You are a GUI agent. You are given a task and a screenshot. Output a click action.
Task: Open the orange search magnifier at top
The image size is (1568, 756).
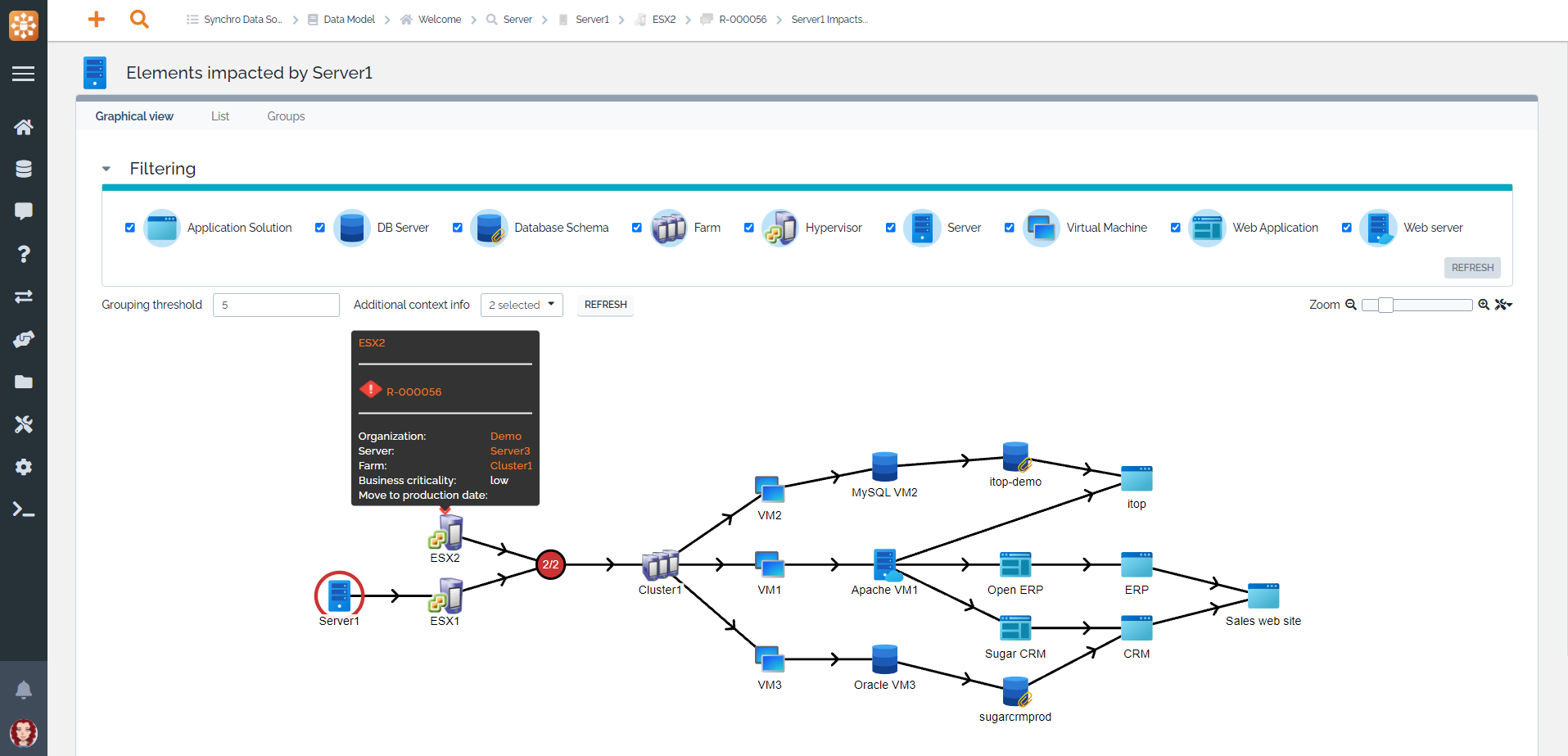139,19
